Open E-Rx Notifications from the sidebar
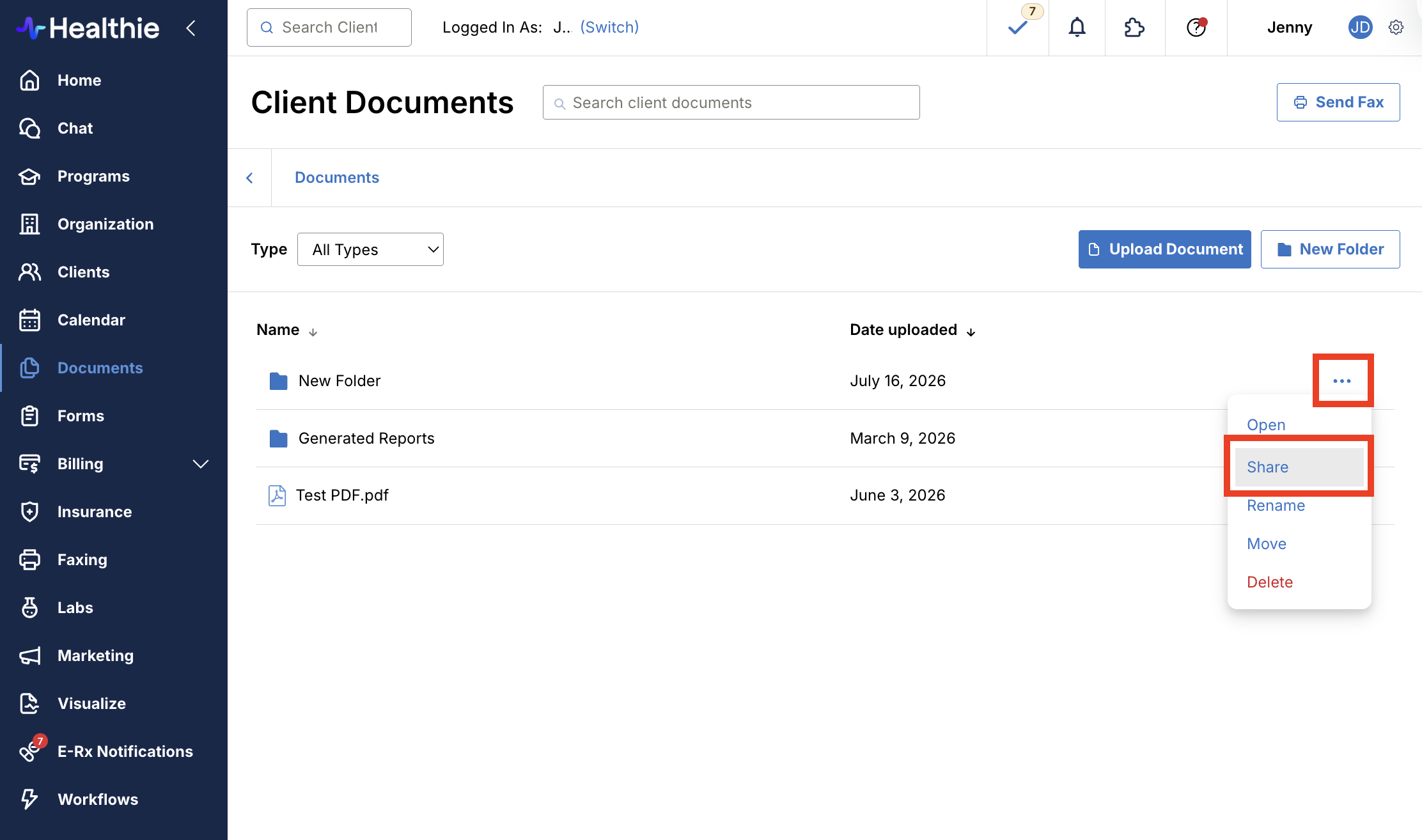This screenshot has width=1422, height=840. coord(125,752)
